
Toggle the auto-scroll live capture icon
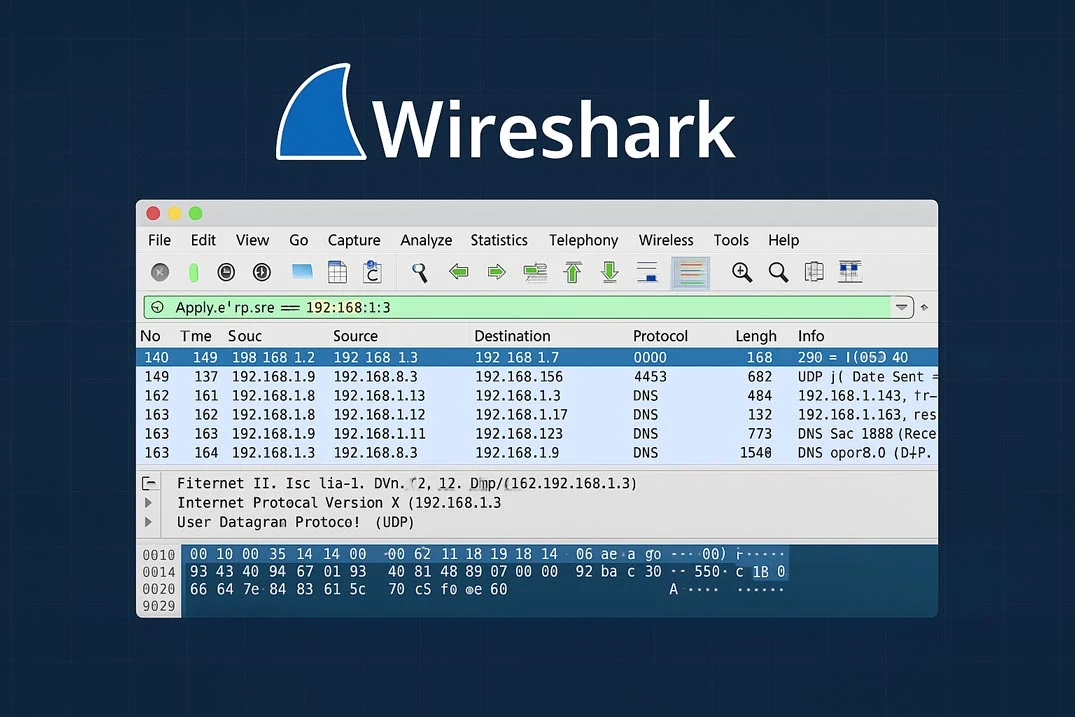coord(647,272)
